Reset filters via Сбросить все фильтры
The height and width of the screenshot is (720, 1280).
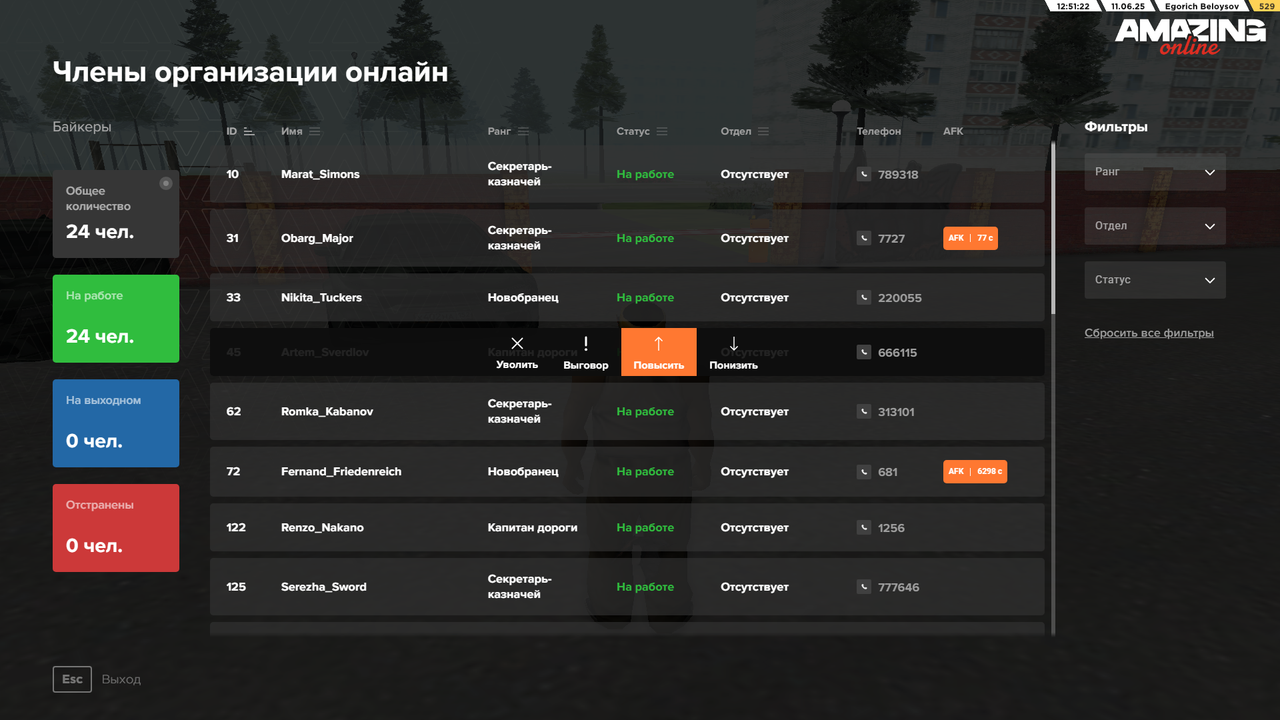pos(1149,333)
